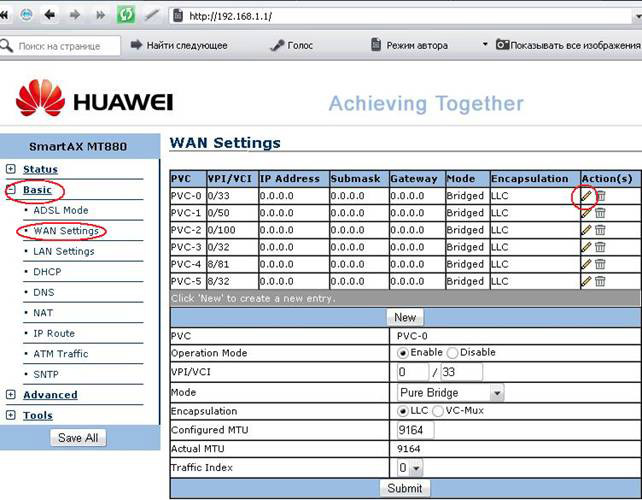Click the page icon in address bar
Viewport: 642px width, 500px height.
click(x=178, y=16)
